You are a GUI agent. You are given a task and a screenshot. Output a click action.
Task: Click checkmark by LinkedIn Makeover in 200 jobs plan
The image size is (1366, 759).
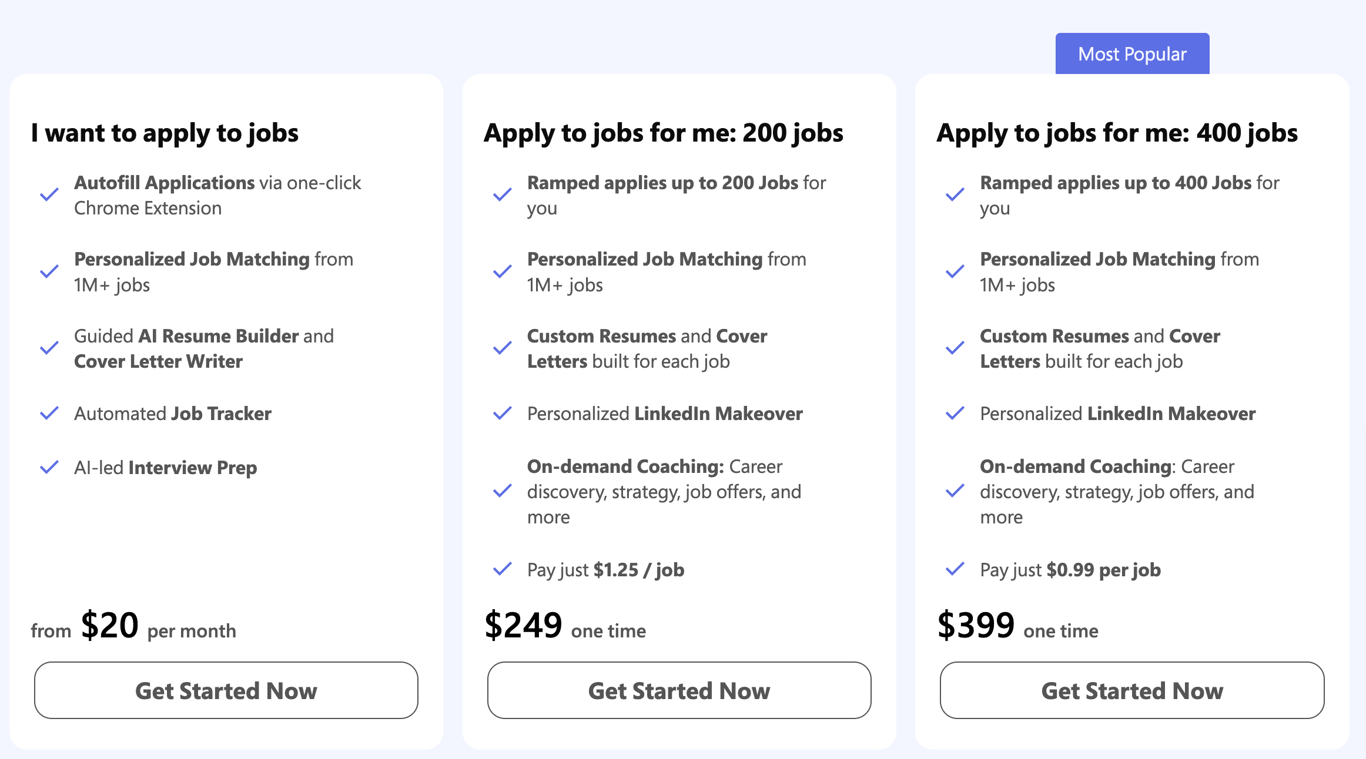click(x=502, y=413)
